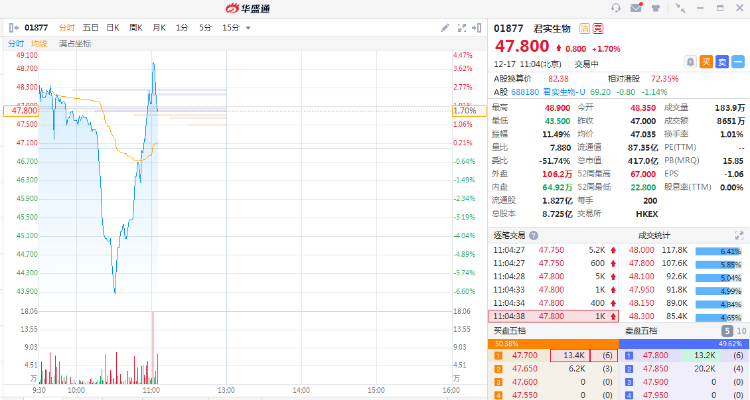The image size is (750, 400).
Task: Select the 11:04:33 tick trade row
Action: (553, 289)
